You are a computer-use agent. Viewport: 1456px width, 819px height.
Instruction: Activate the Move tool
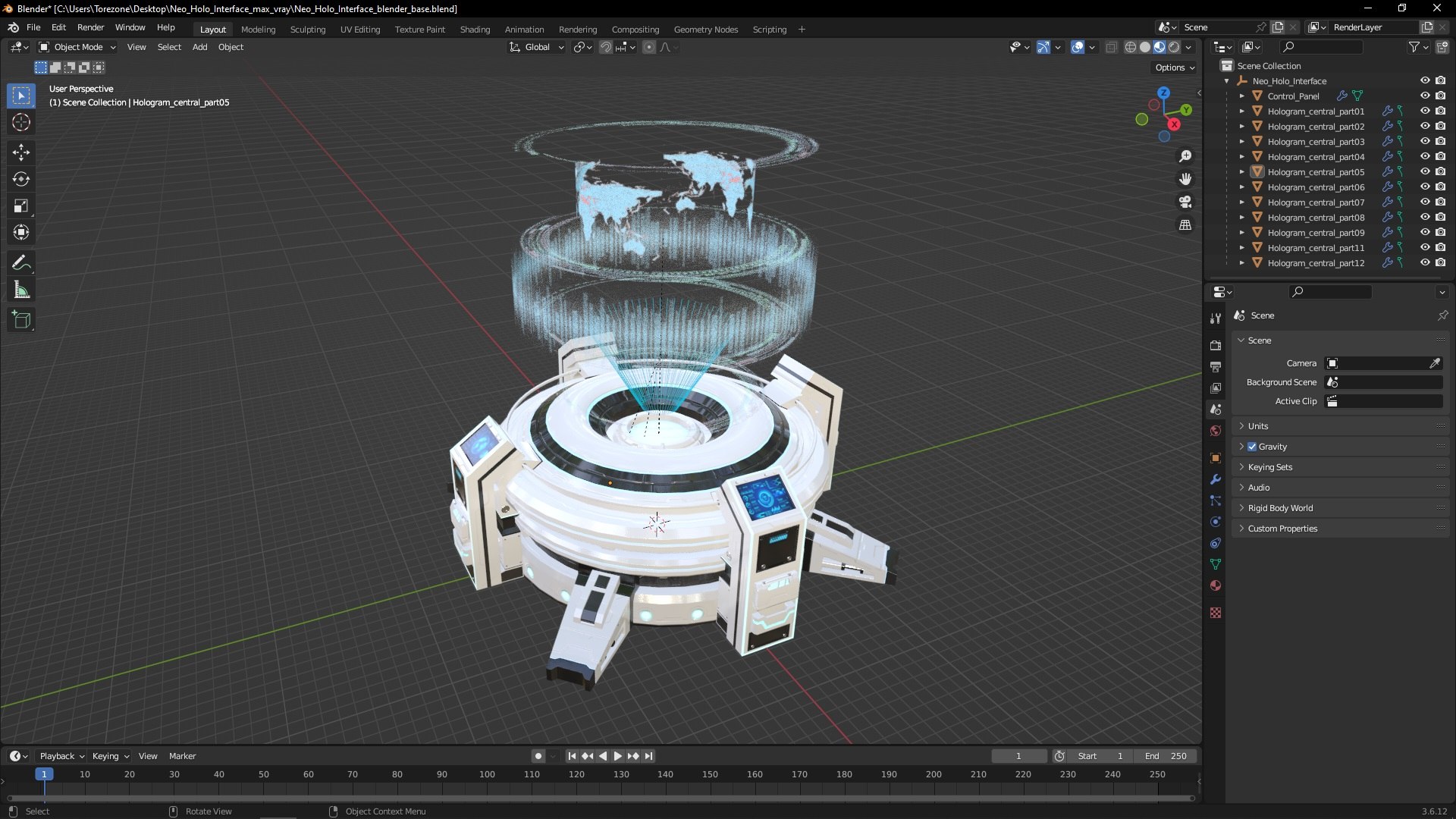[21, 152]
